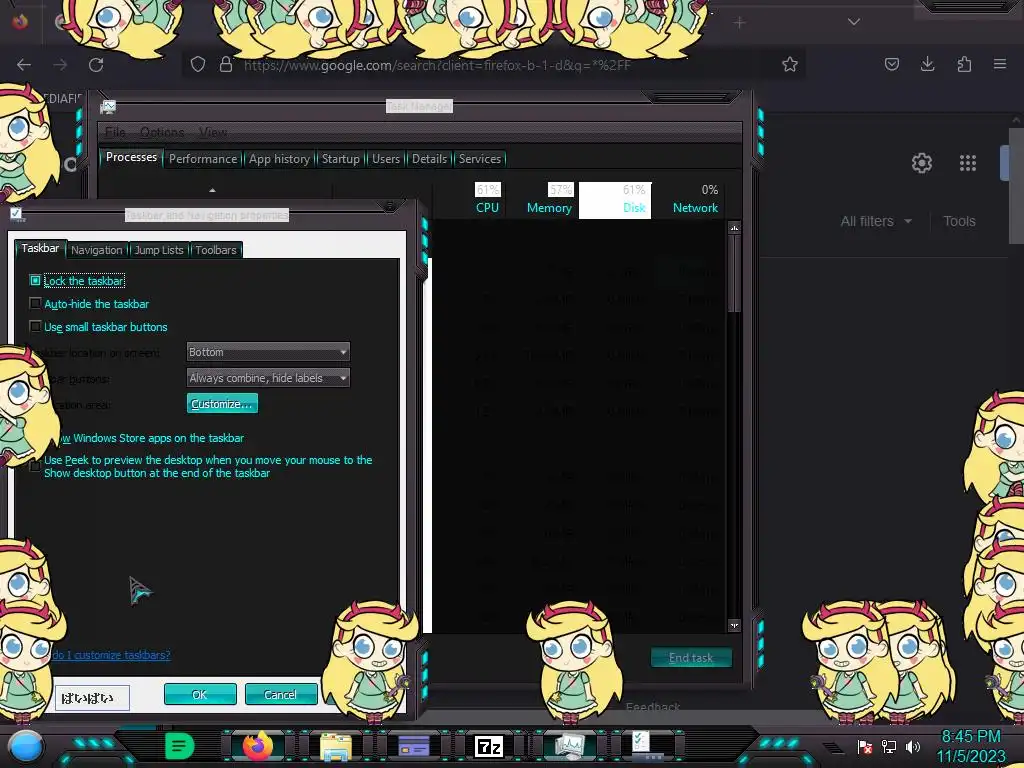Expand the All filters dropdown
1024x768 pixels.
pyautogui.click(x=876, y=221)
